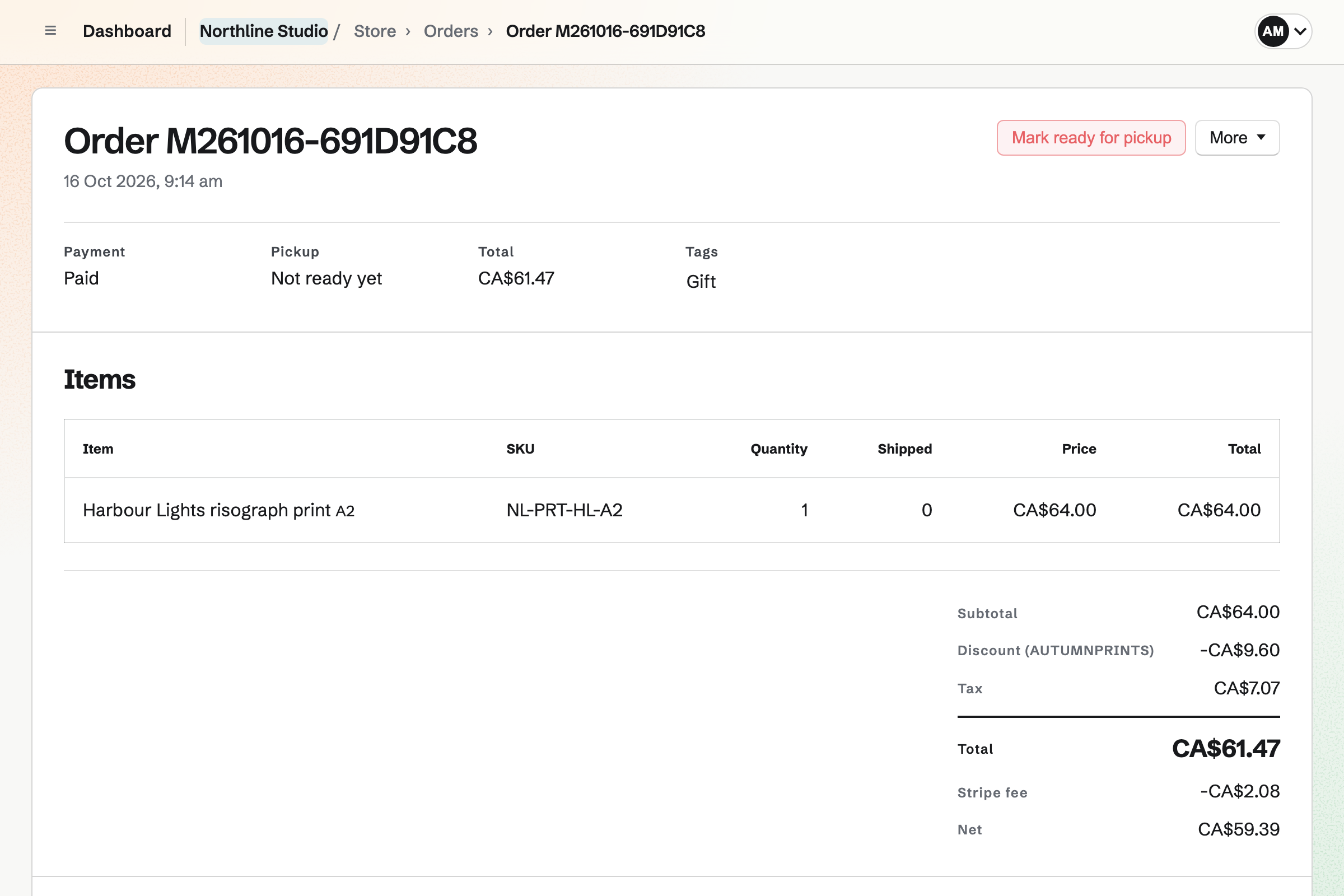Click the Shipped column header

pyautogui.click(x=904, y=449)
